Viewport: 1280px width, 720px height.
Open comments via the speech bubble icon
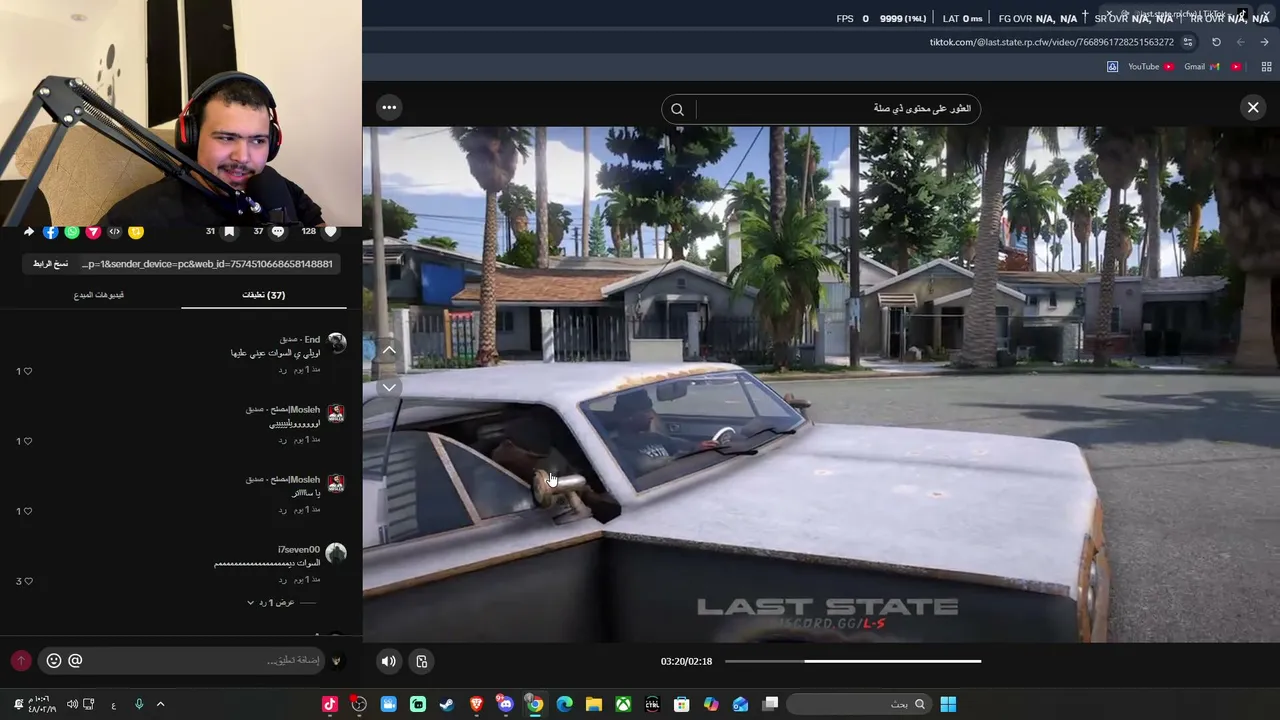click(278, 231)
